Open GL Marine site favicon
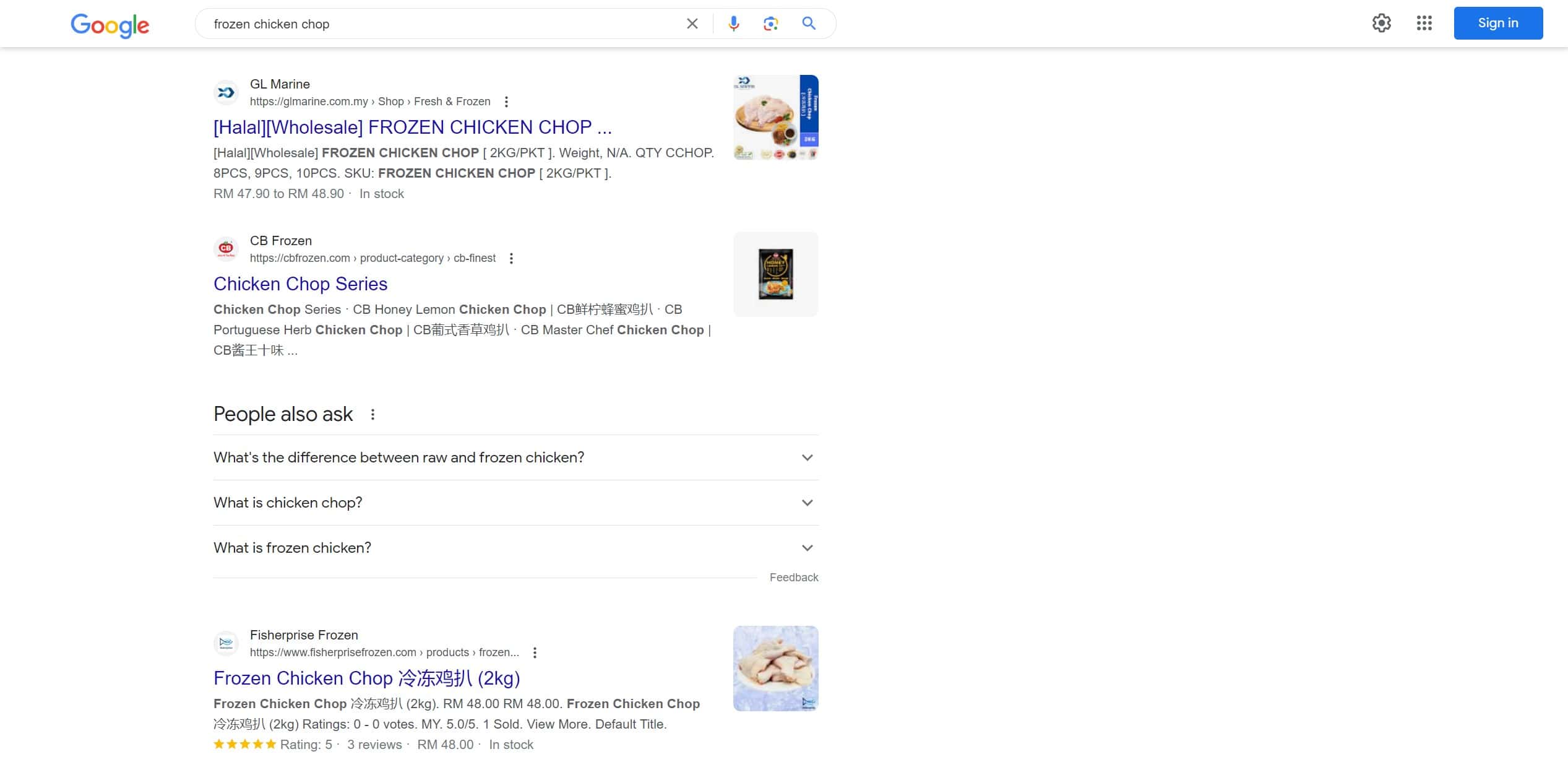1568x775 pixels. (226, 92)
